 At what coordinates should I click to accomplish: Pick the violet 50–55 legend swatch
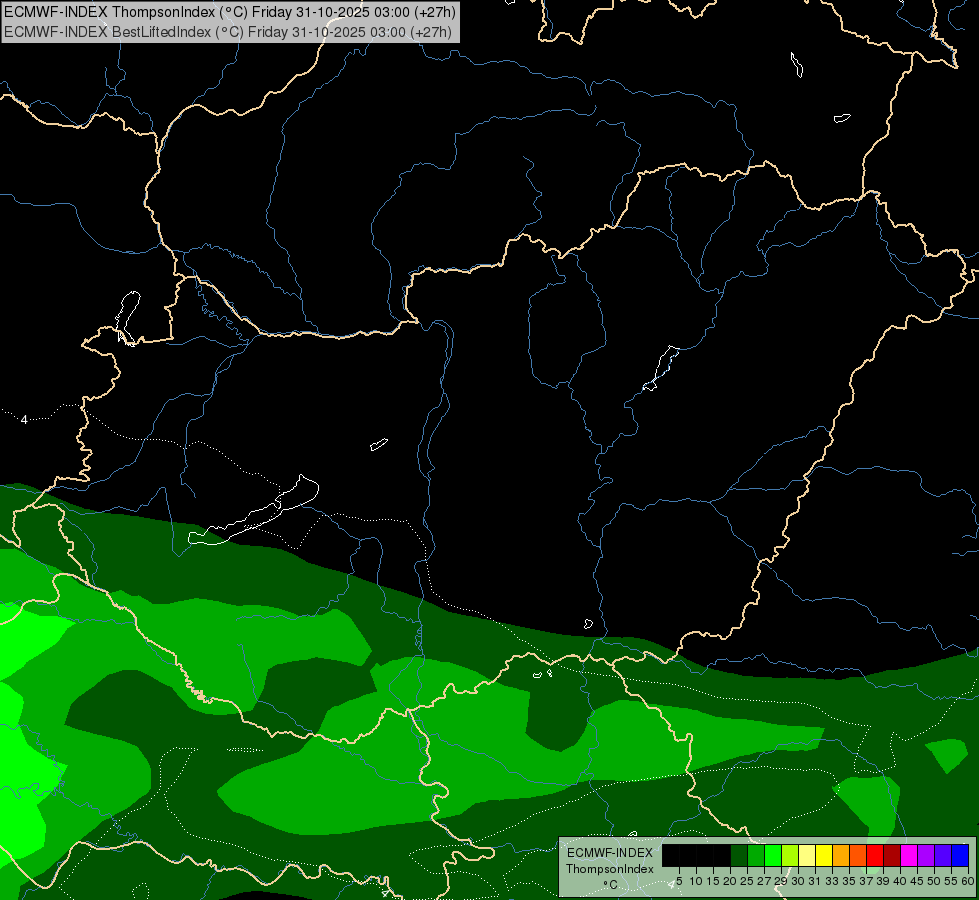[x=943, y=855]
